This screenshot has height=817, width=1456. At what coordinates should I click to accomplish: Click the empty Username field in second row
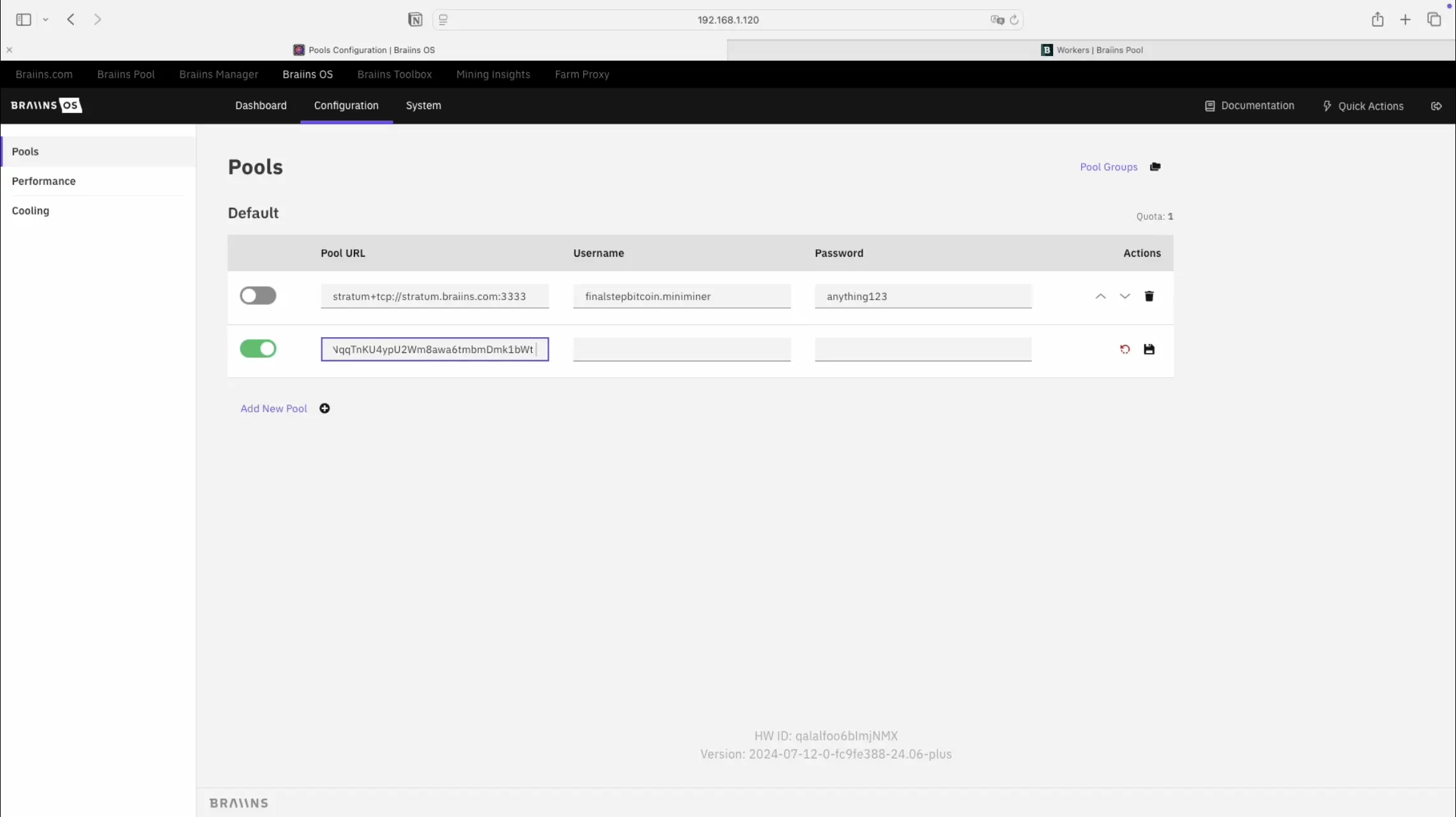(x=681, y=349)
